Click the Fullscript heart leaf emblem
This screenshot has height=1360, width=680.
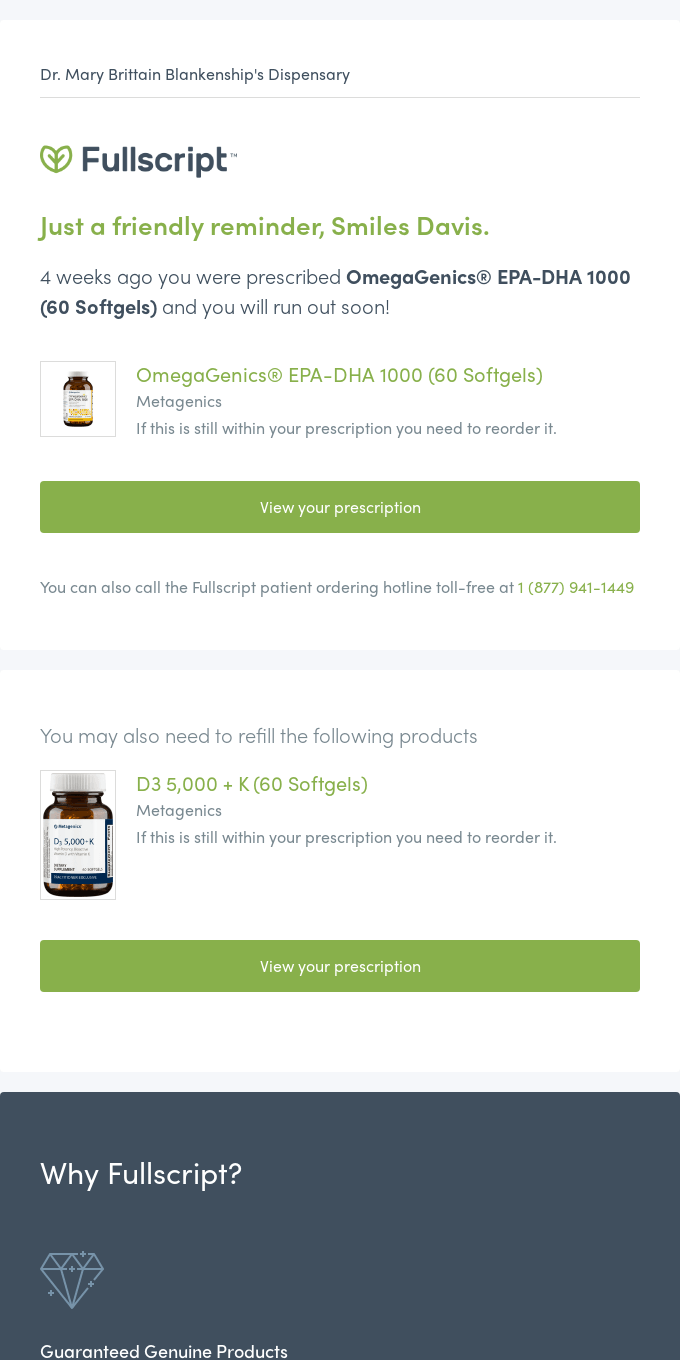tap(56, 160)
